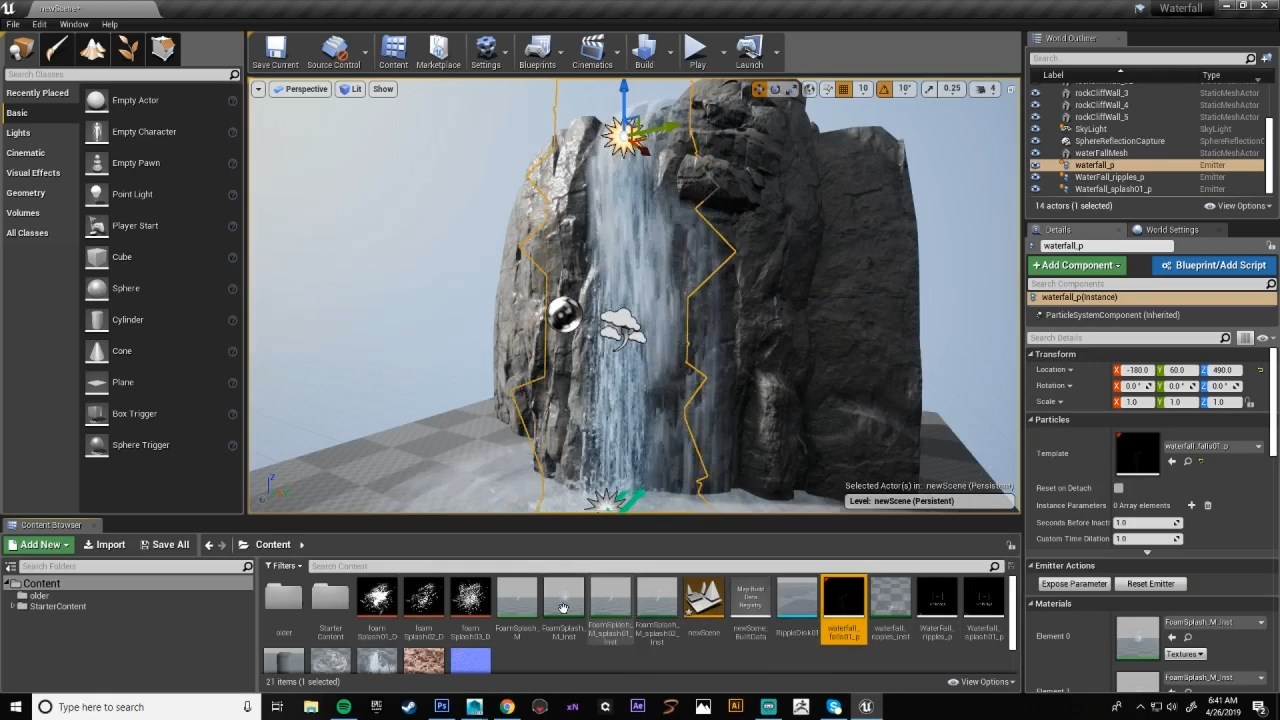1280x720 pixels.
Task: Select the newScene map thumbnail
Action: (x=704, y=598)
